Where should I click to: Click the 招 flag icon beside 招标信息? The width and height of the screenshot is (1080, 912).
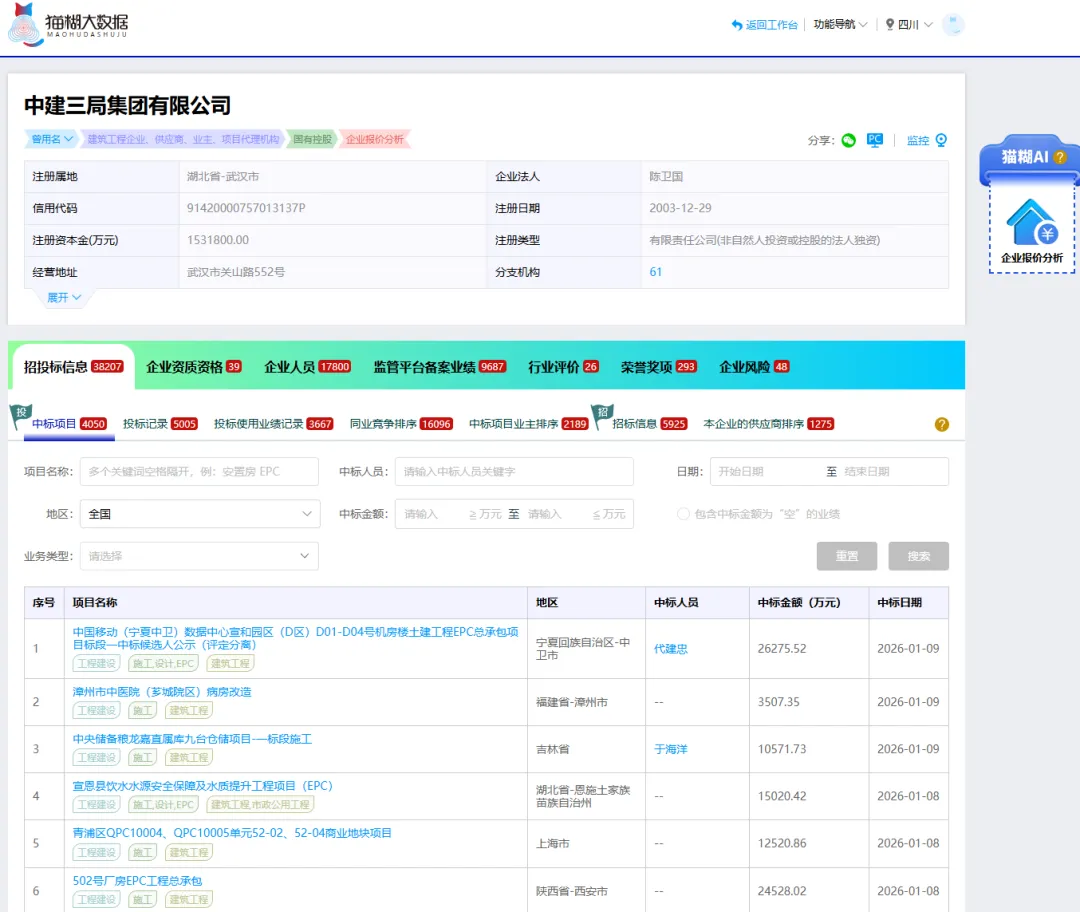tap(602, 415)
